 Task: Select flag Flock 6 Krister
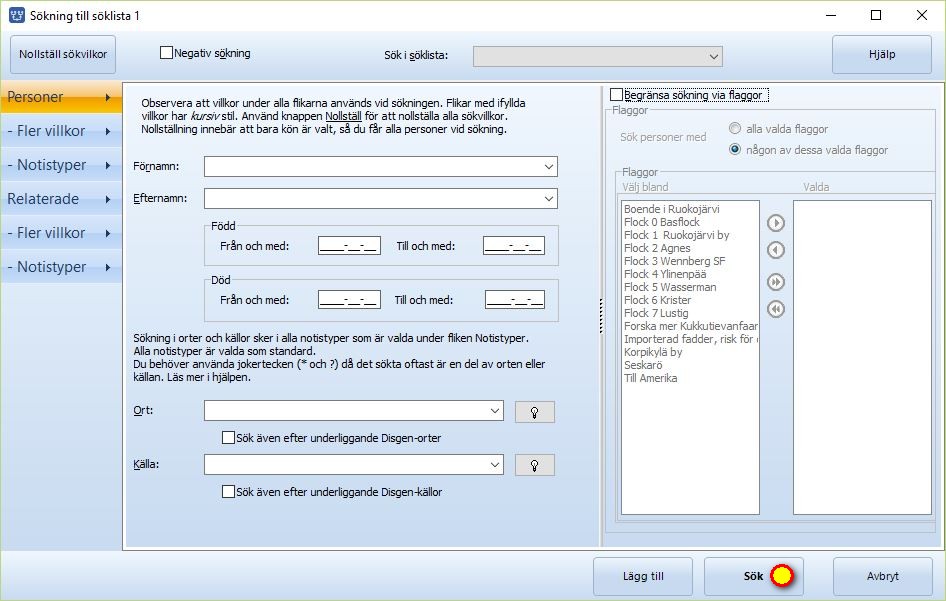[658, 300]
